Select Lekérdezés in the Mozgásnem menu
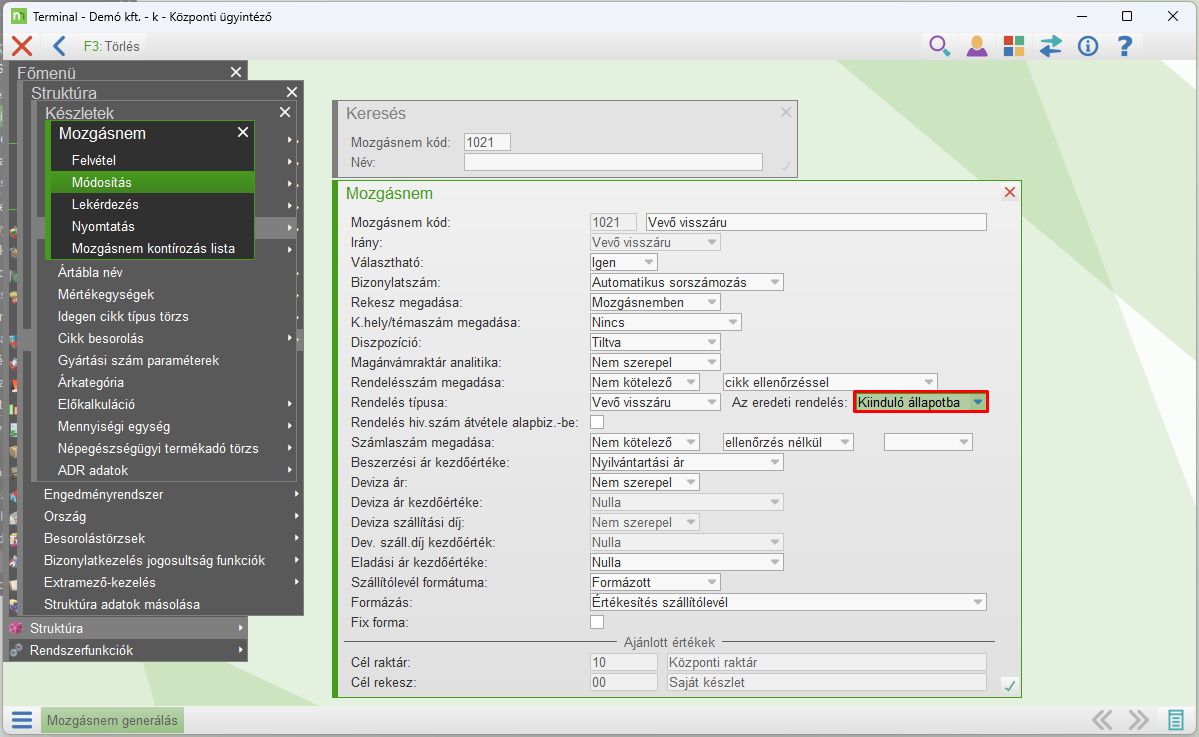 click(x=105, y=204)
